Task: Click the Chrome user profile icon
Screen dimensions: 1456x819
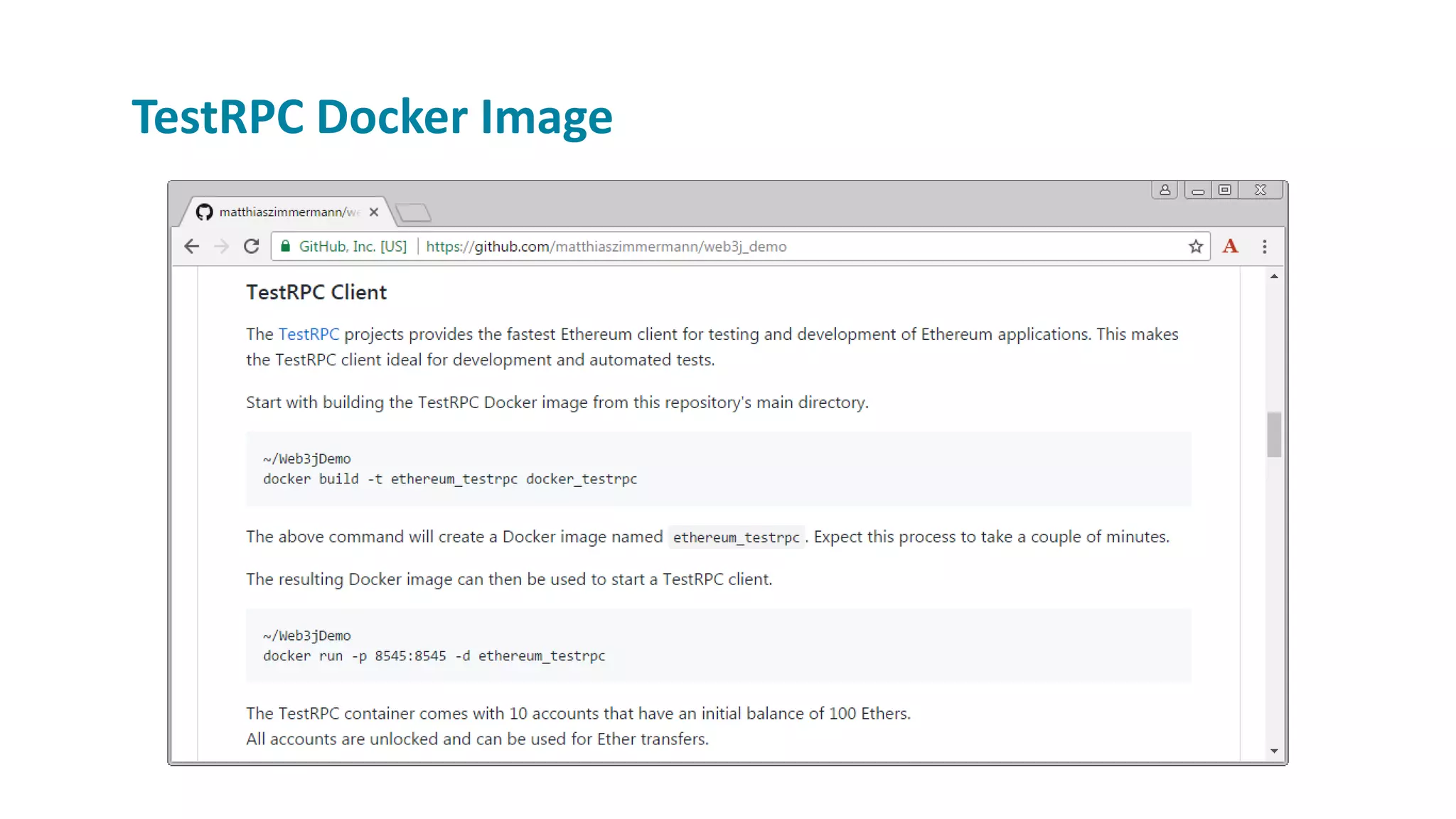Action: tap(1165, 190)
